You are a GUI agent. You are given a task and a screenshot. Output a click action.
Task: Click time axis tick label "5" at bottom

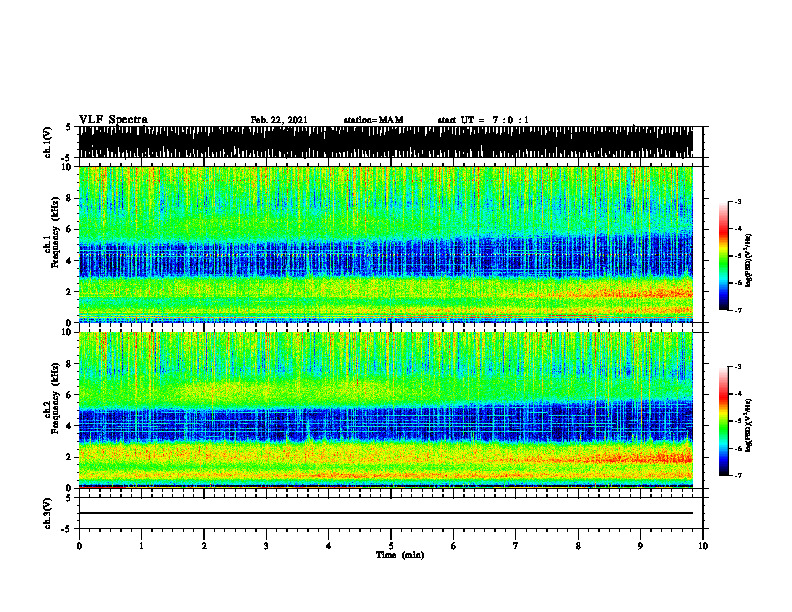click(391, 546)
